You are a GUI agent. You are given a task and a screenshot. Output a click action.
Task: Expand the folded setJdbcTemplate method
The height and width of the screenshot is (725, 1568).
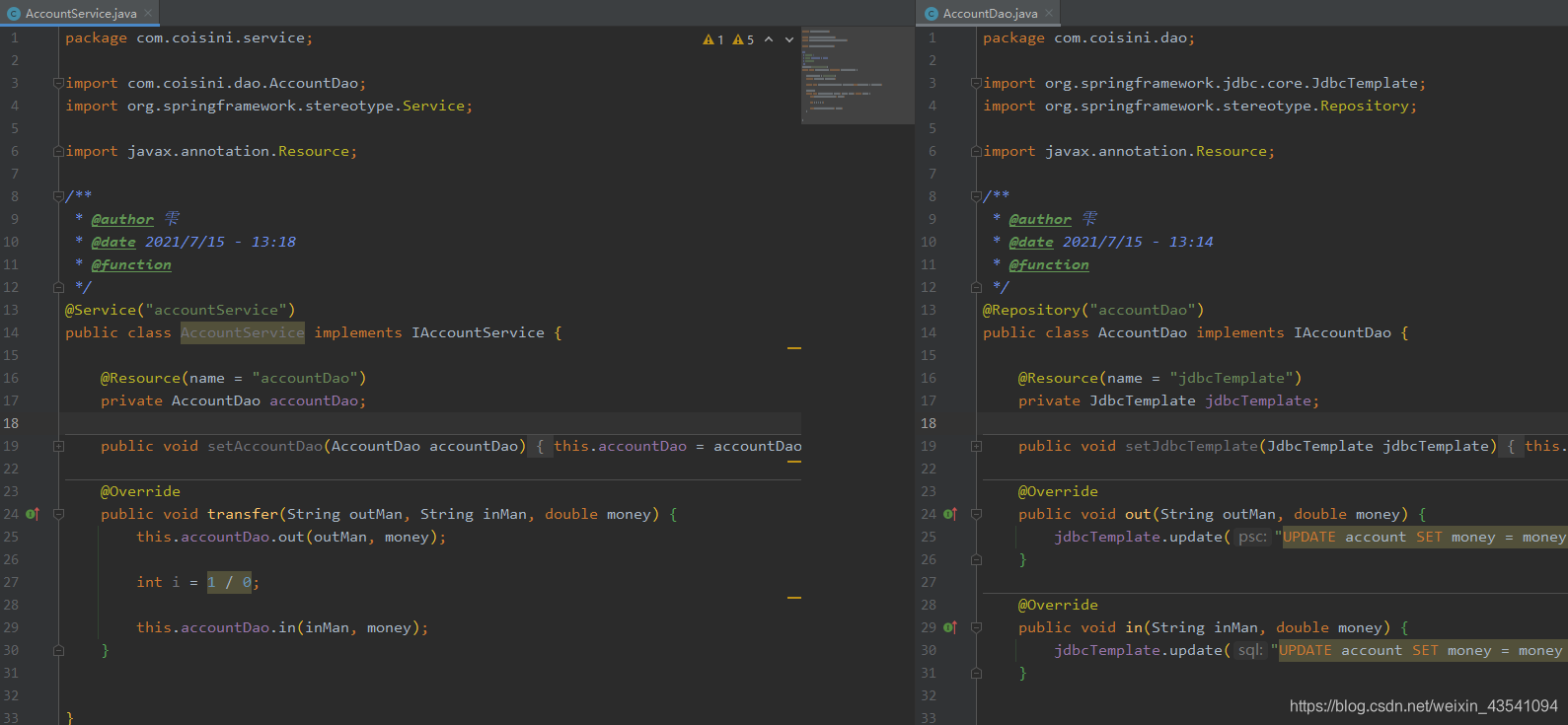pyautogui.click(x=976, y=446)
